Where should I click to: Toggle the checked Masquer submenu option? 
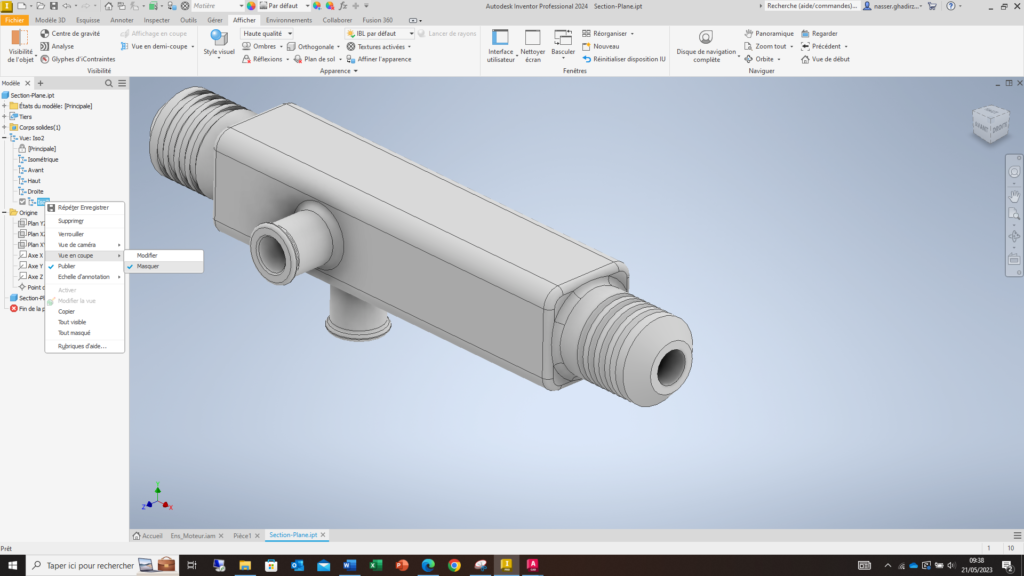pyautogui.click(x=148, y=266)
